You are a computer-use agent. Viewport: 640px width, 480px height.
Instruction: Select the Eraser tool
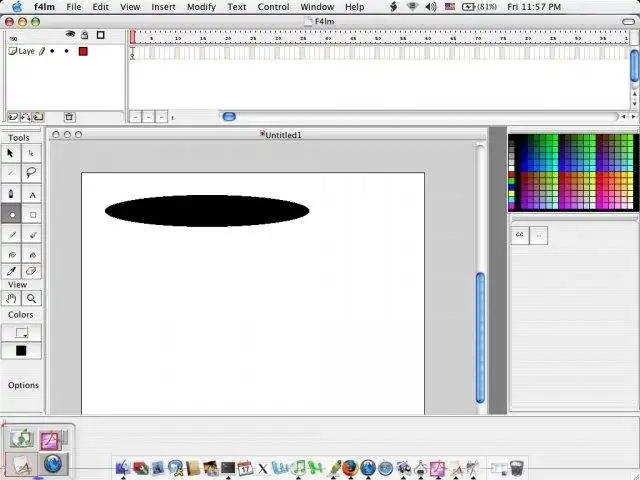[32, 270]
